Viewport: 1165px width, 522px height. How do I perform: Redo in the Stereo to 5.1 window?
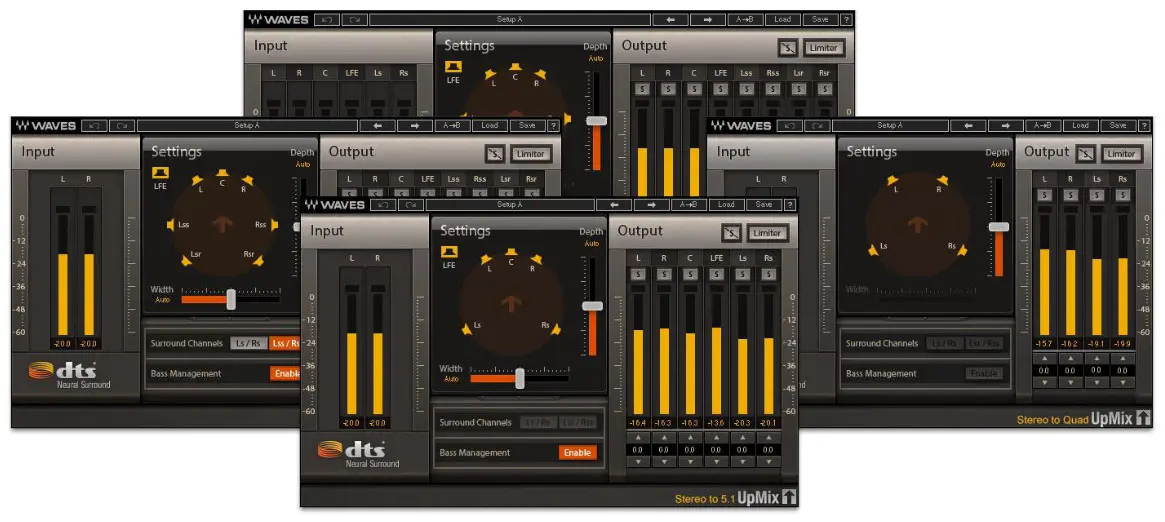(411, 204)
